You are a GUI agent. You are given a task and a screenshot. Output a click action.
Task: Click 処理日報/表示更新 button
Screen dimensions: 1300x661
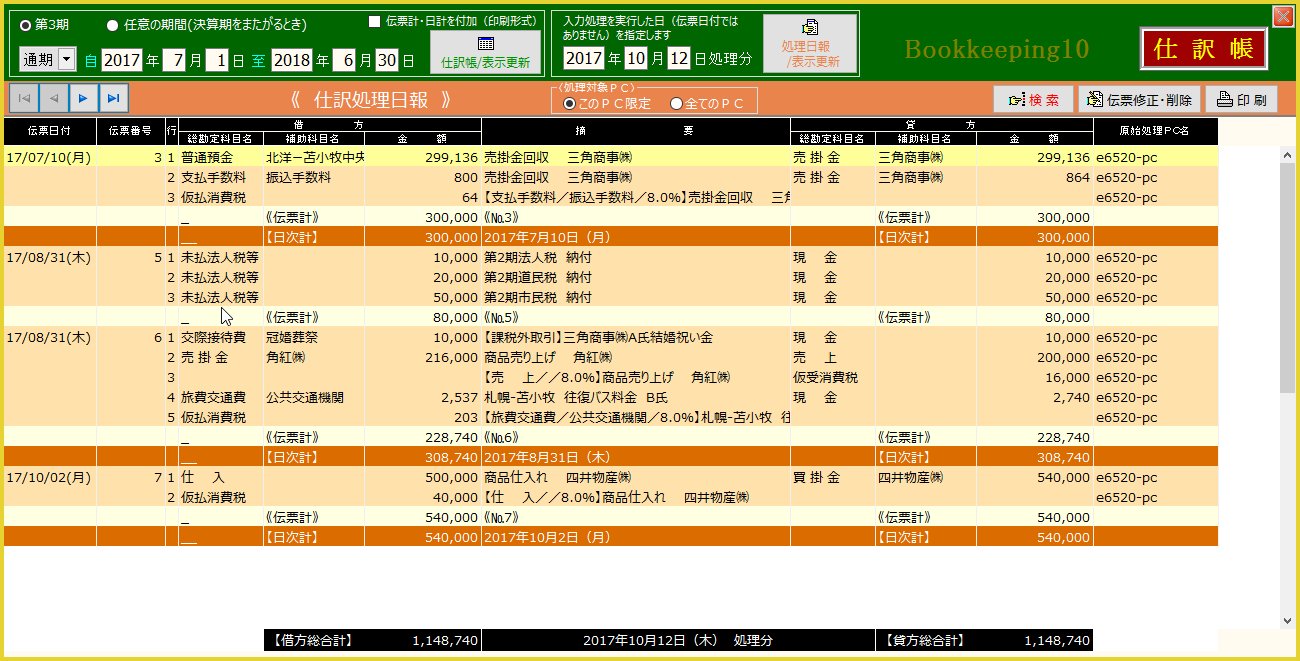[810, 45]
